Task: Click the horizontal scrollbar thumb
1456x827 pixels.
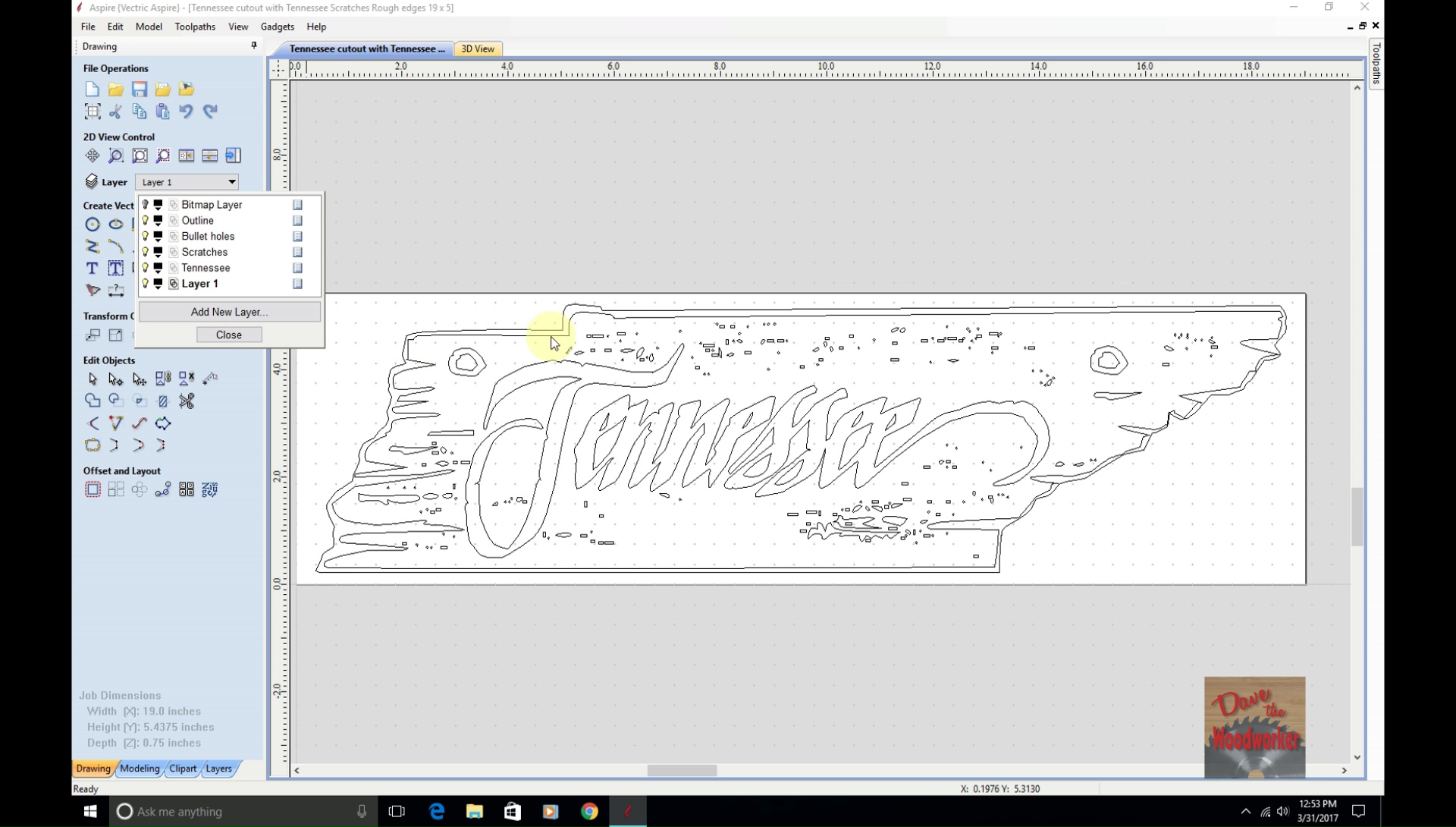Action: [x=682, y=770]
